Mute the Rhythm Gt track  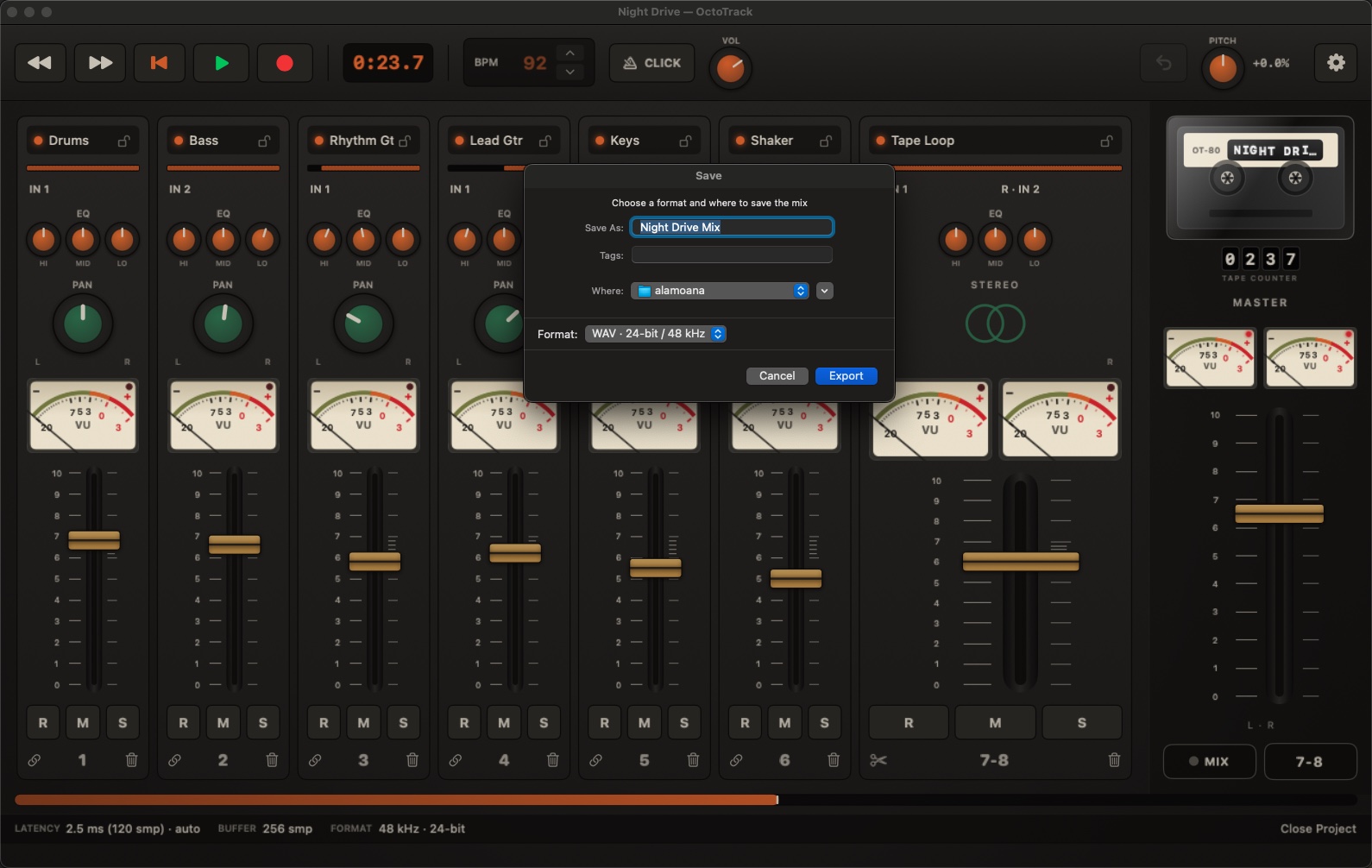tap(363, 723)
